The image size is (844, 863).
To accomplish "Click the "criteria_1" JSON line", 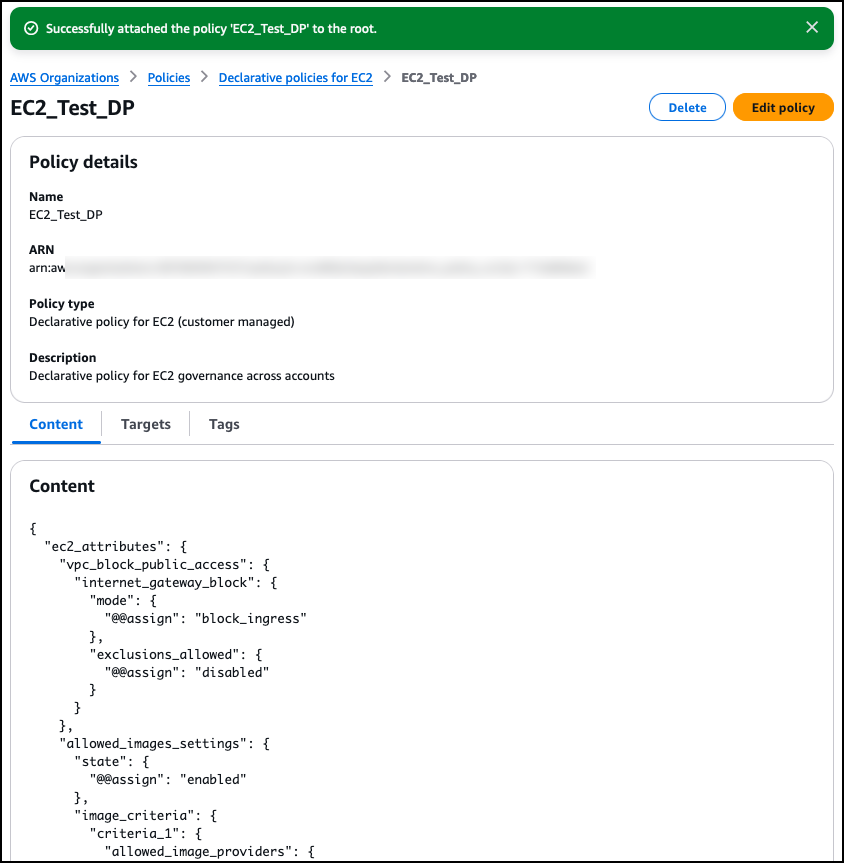I will point(145,833).
